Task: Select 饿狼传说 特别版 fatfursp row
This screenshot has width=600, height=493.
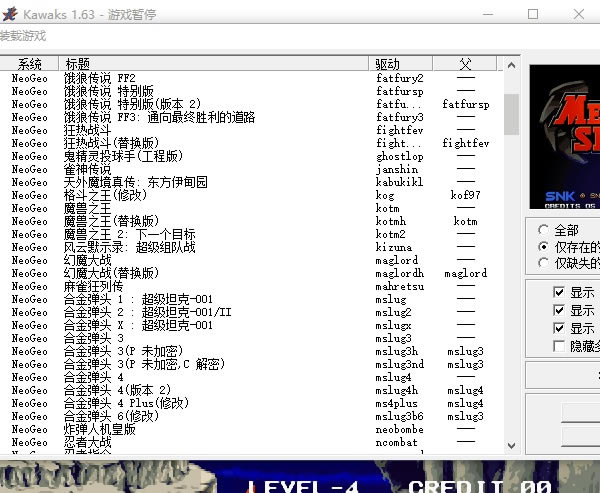Action: tap(251, 91)
